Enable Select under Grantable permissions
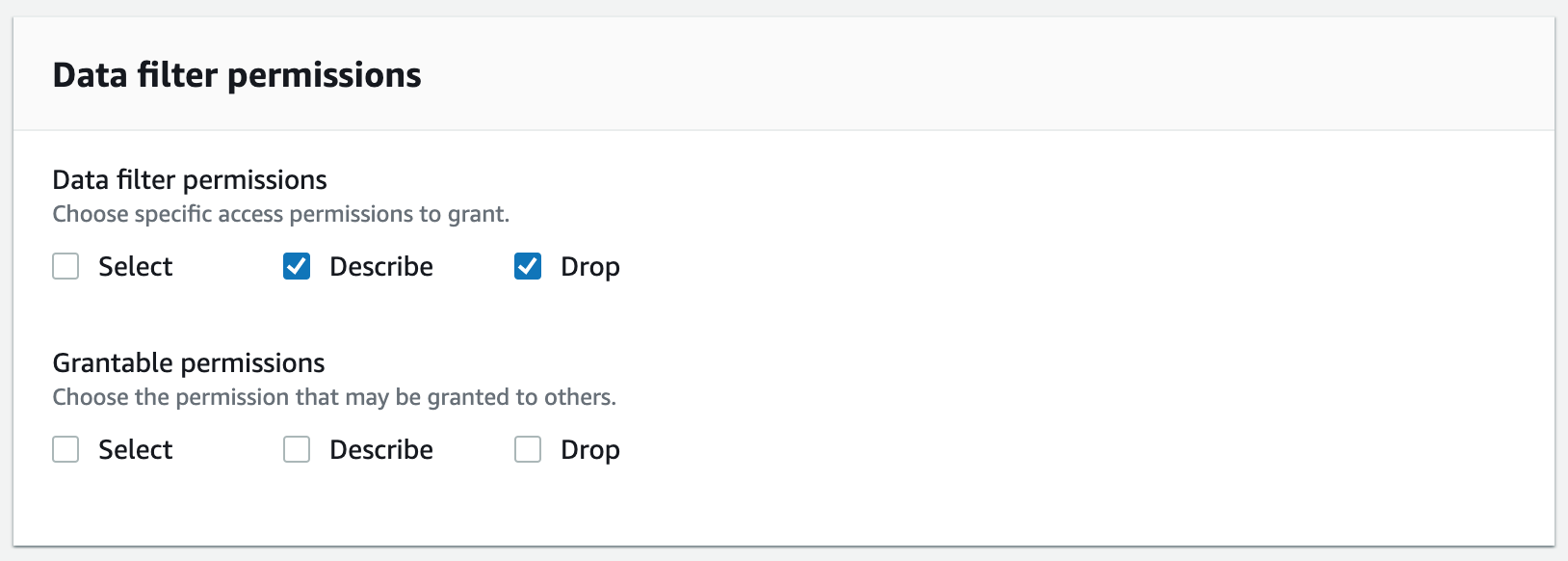The image size is (1568, 561). point(65,449)
